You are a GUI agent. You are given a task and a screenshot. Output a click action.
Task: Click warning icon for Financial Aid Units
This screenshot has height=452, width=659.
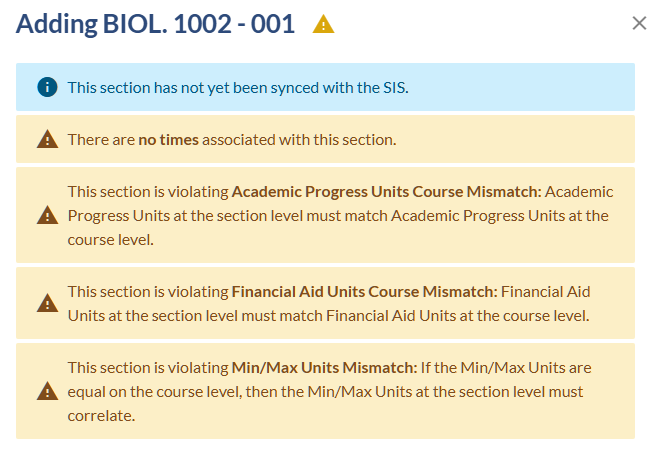pos(47,303)
